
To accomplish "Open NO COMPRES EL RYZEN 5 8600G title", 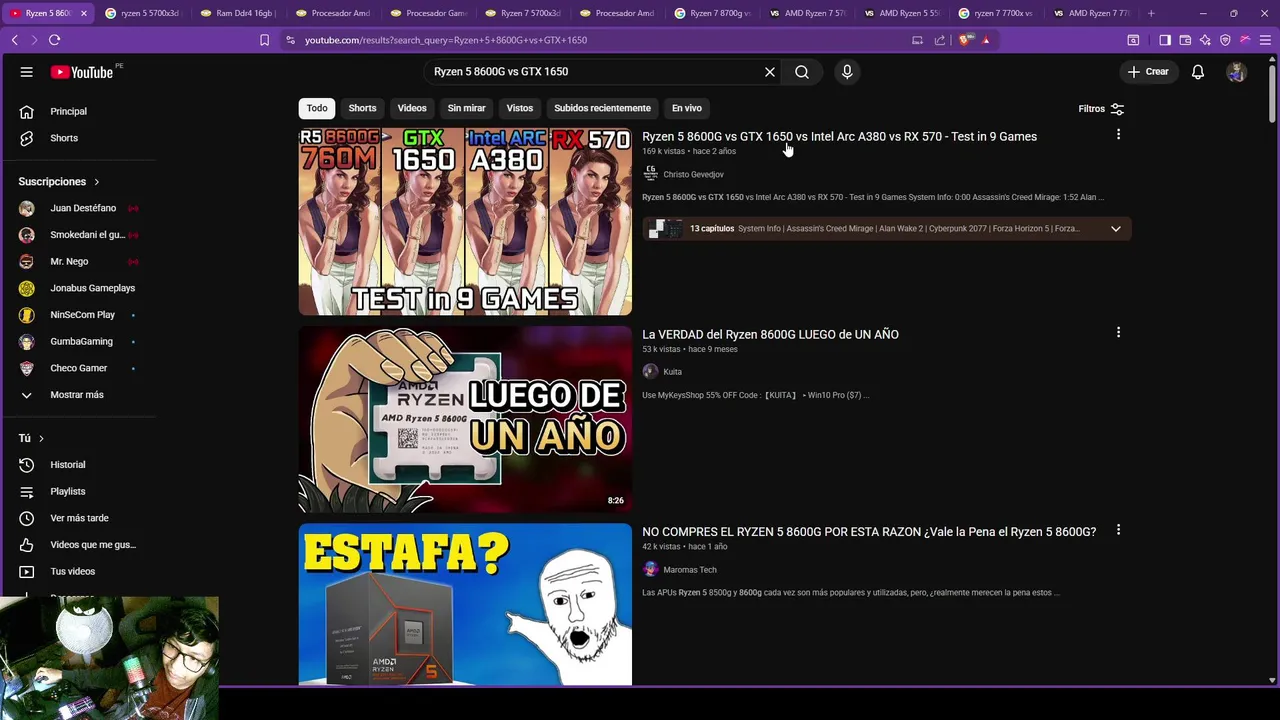I will pyautogui.click(x=869, y=532).
